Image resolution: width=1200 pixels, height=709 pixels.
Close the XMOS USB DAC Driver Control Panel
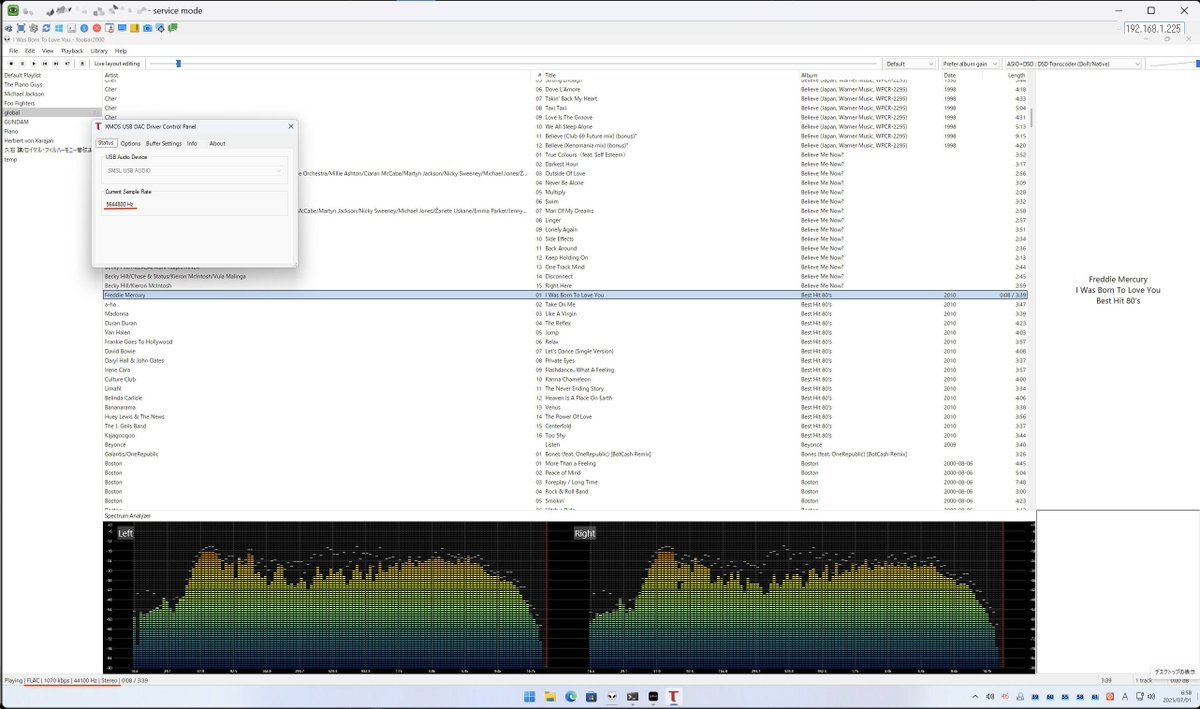[x=290, y=126]
